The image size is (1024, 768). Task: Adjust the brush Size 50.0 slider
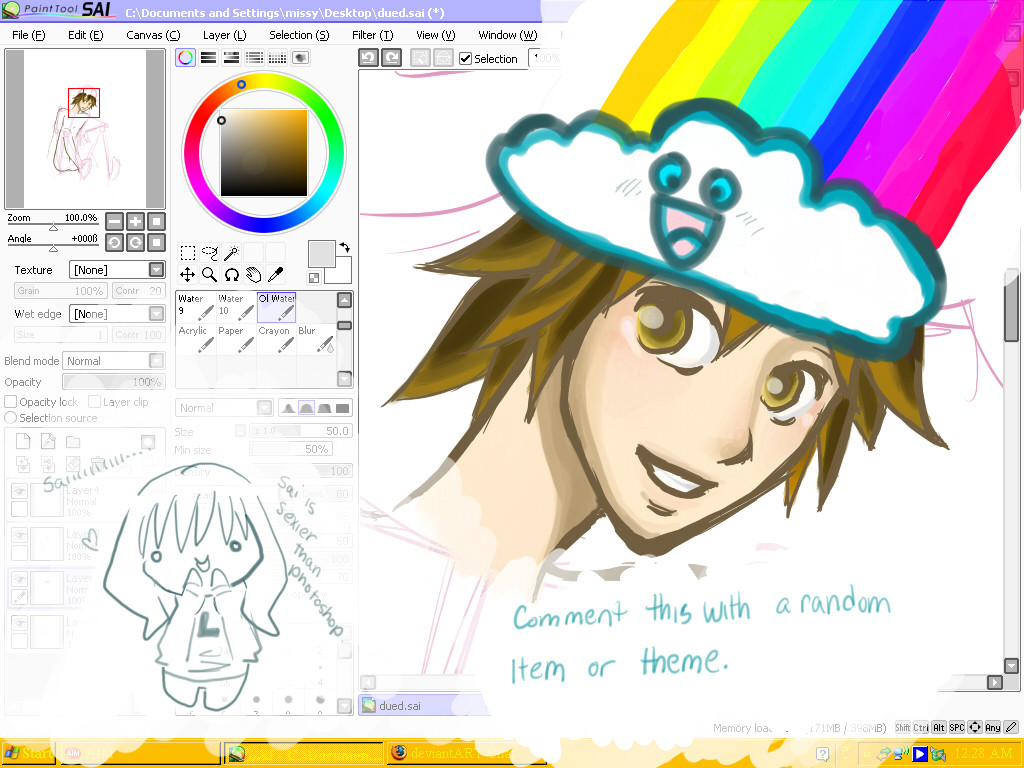coord(300,431)
